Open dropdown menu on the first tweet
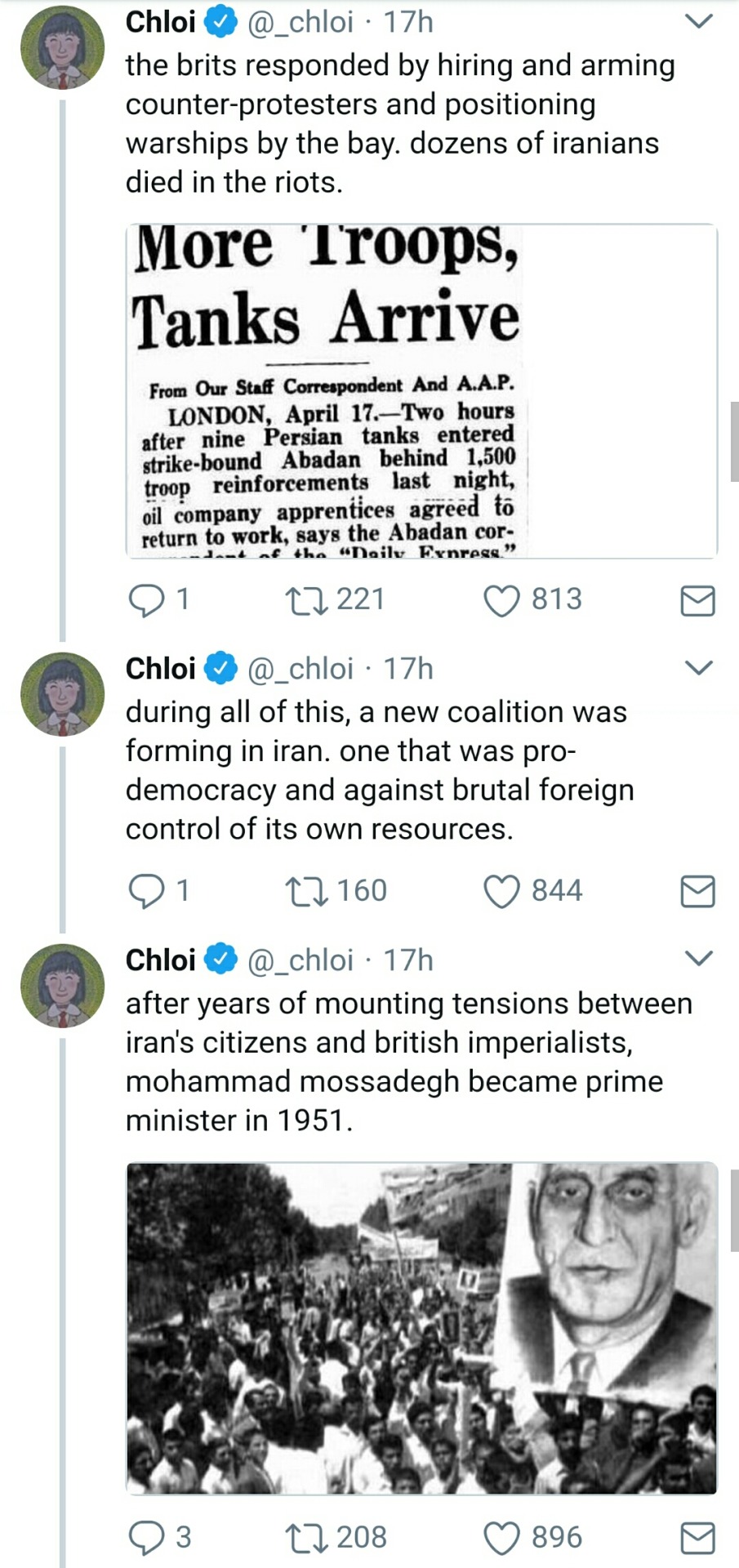739x1568 pixels. pyautogui.click(x=698, y=21)
